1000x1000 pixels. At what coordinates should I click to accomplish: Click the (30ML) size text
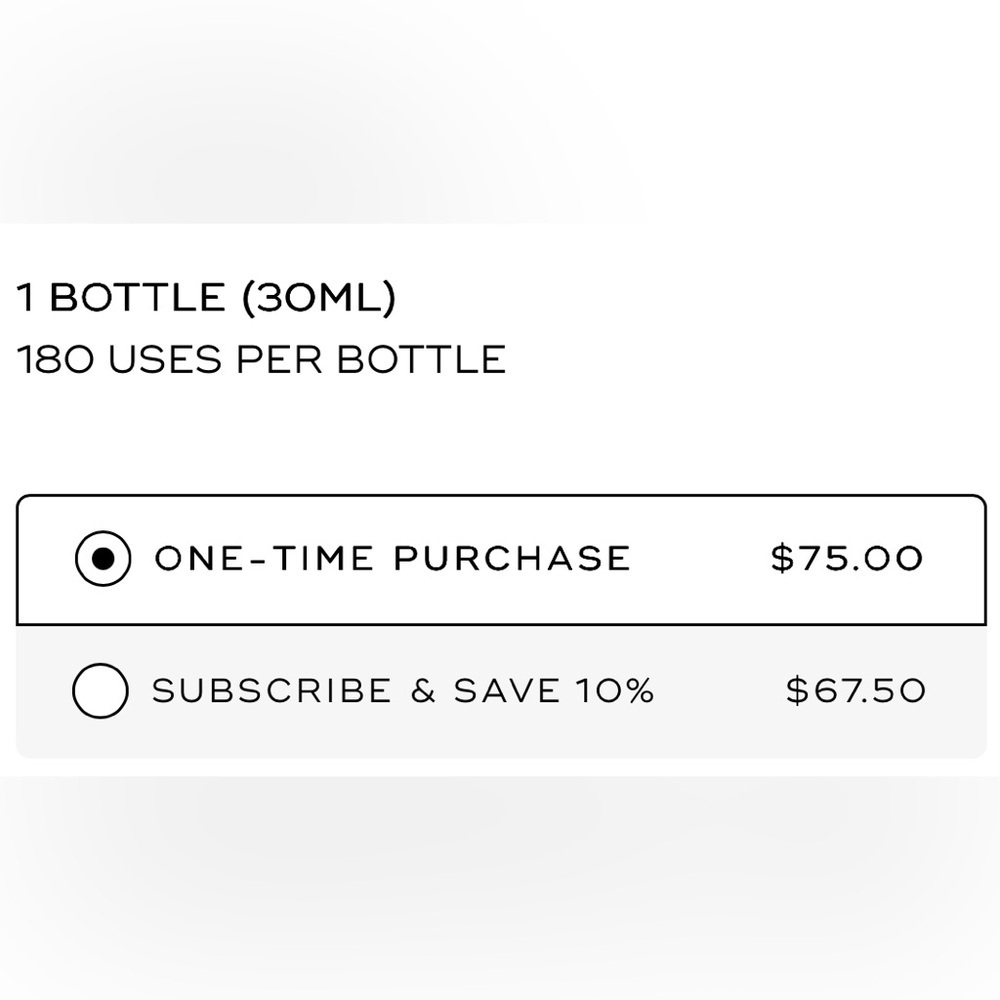(319, 297)
